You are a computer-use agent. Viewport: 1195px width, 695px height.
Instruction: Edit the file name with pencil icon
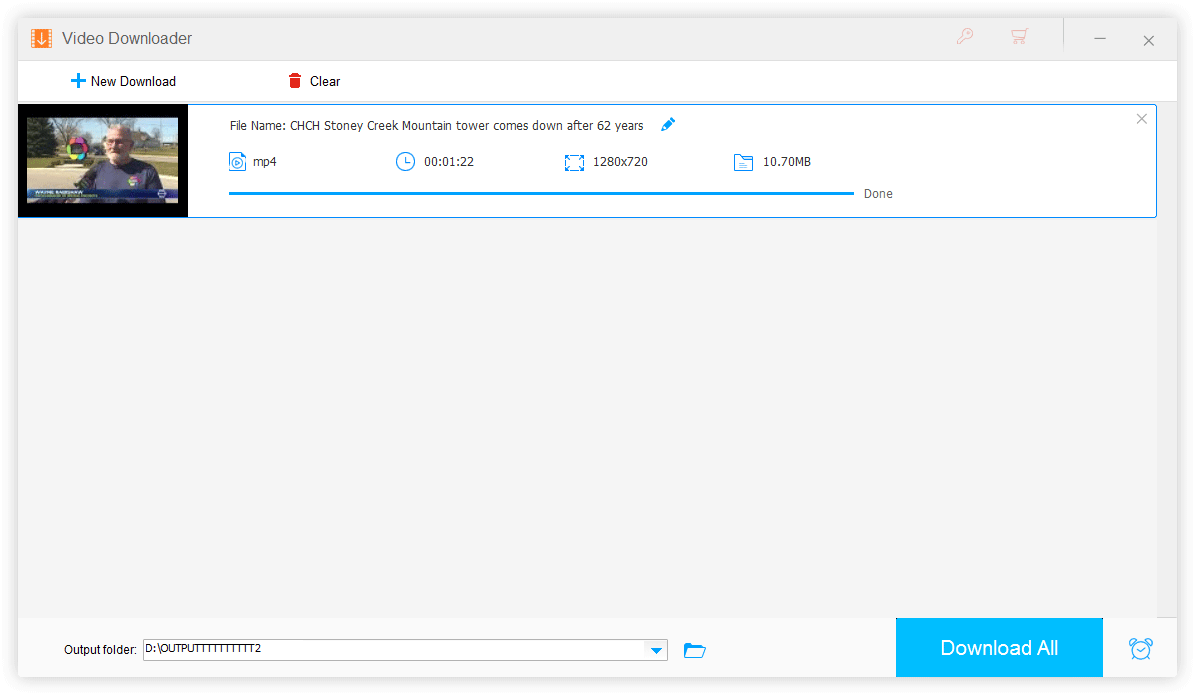(668, 124)
